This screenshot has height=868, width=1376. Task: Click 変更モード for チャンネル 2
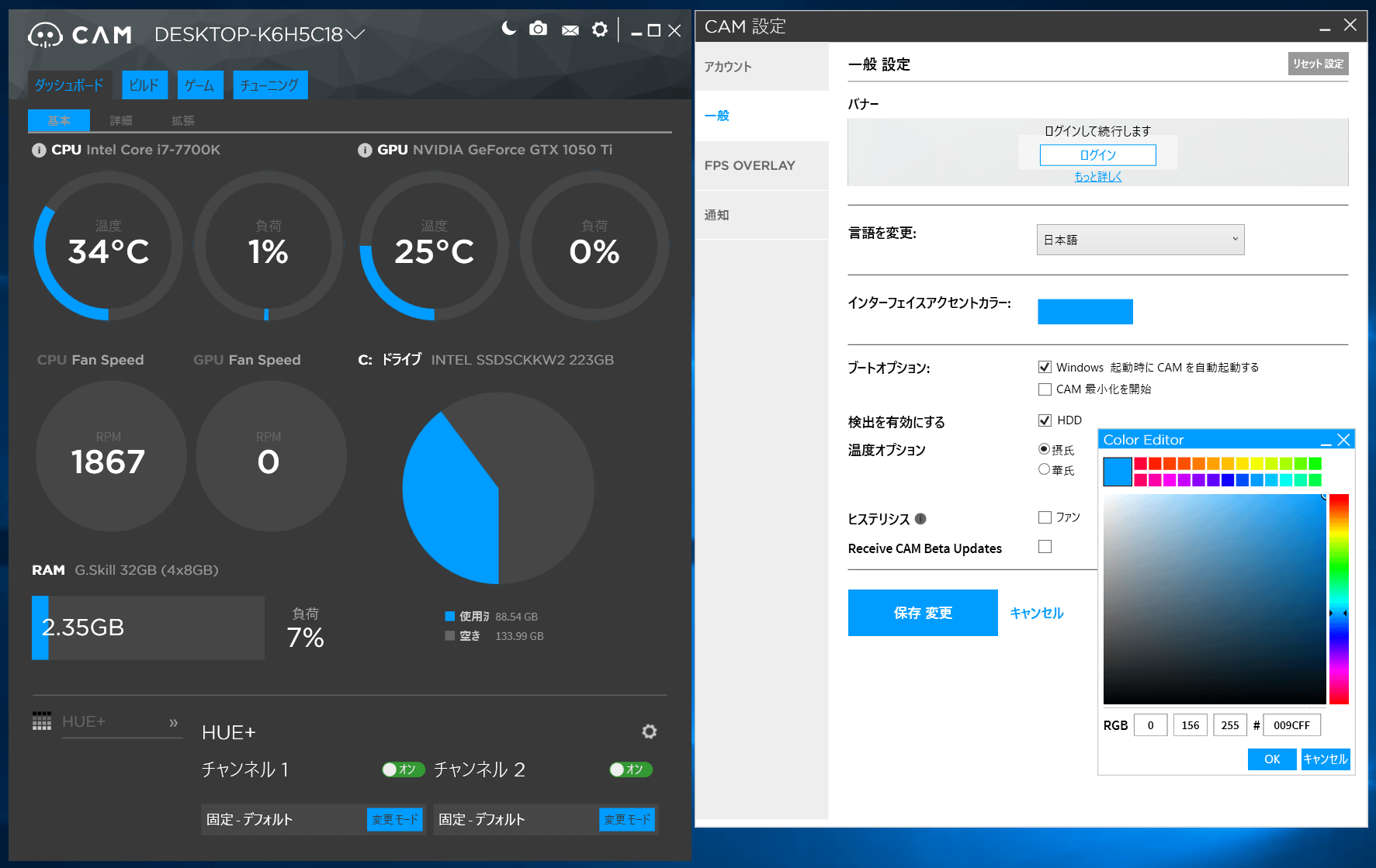click(626, 819)
